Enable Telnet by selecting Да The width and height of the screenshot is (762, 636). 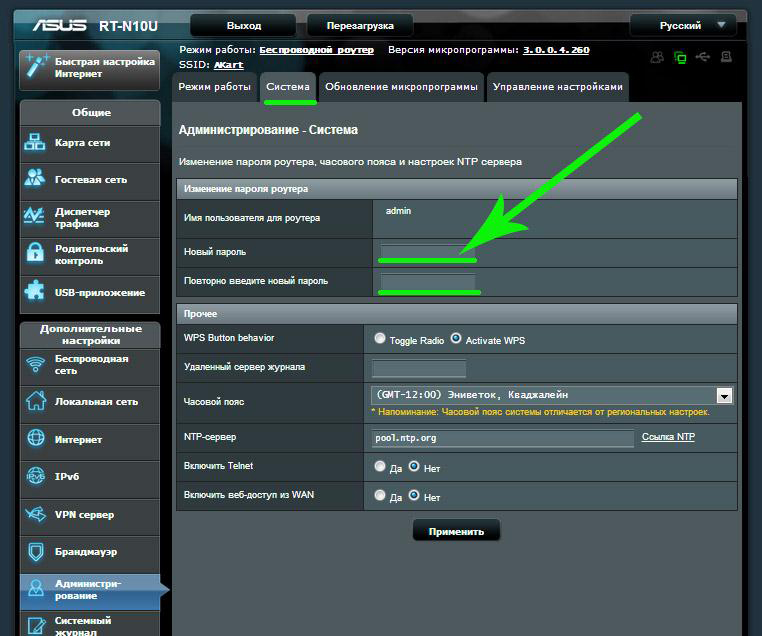click(x=380, y=467)
